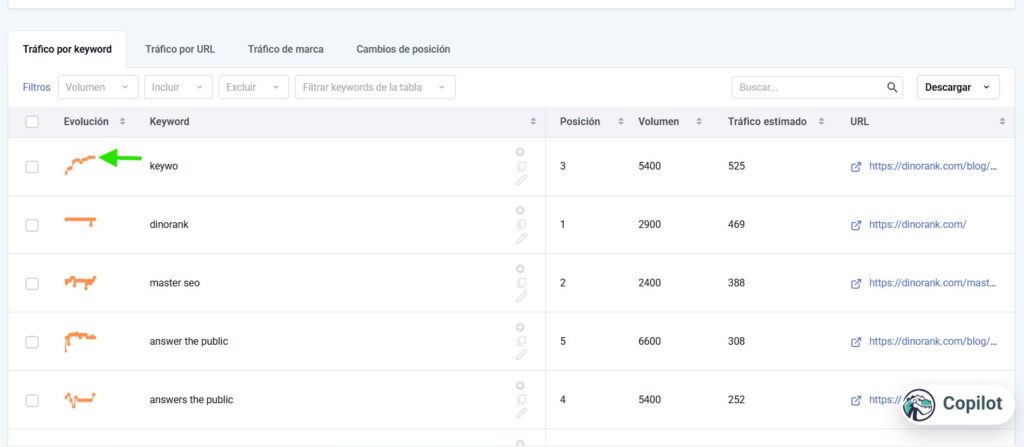
Task: Click the pencil icon in the answer the public row
Action: (x=520, y=356)
